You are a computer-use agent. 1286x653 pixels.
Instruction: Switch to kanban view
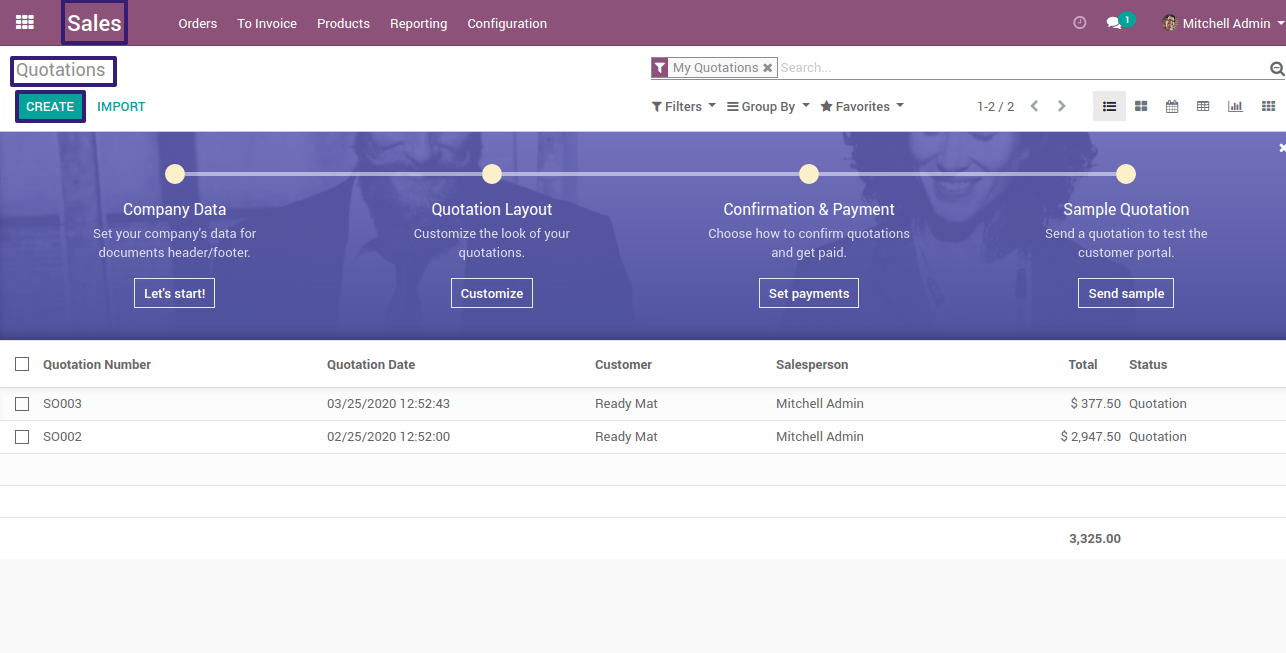pyautogui.click(x=1141, y=106)
